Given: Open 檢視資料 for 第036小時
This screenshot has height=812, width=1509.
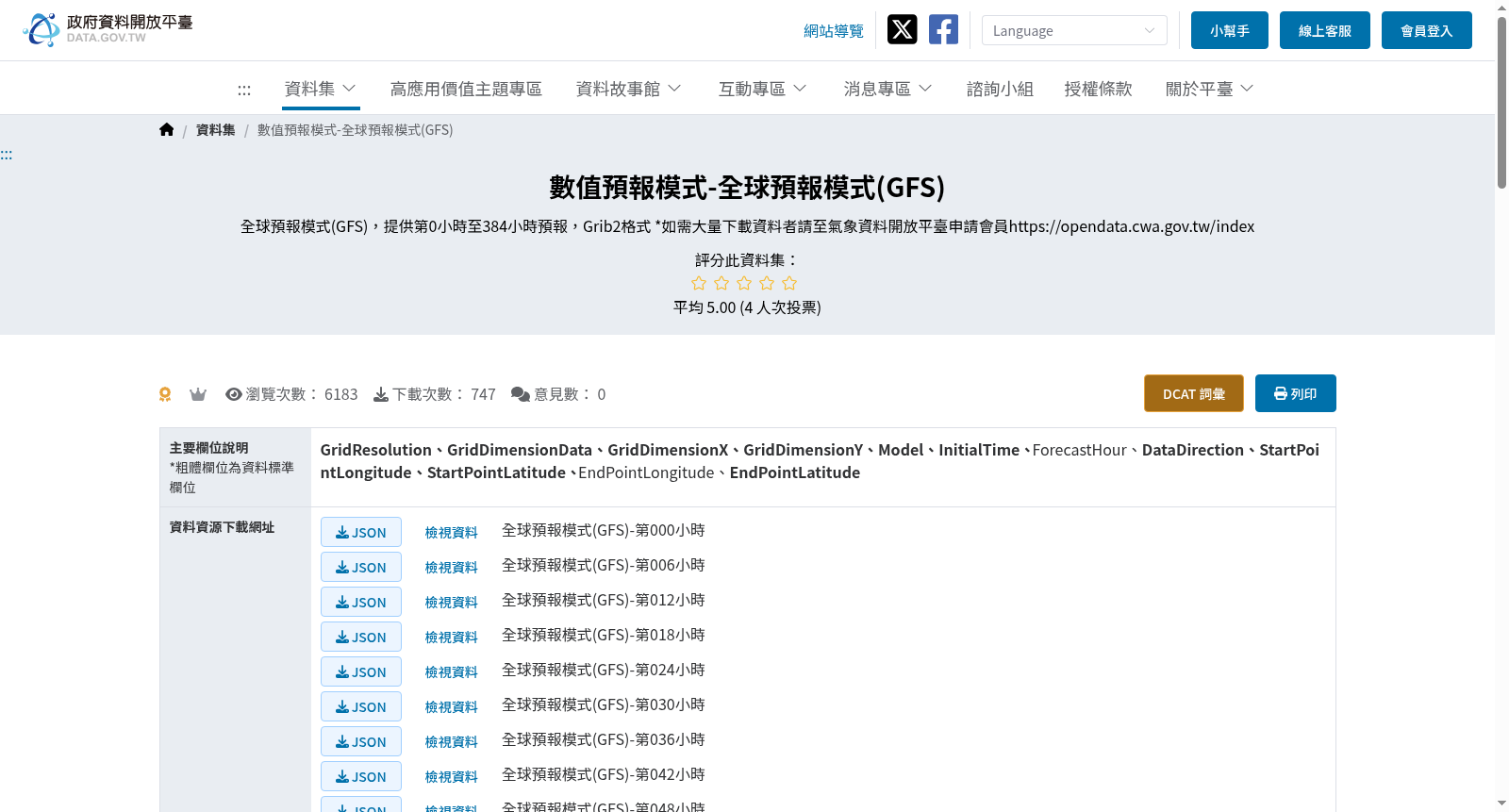Looking at the screenshot, I should click(452, 742).
